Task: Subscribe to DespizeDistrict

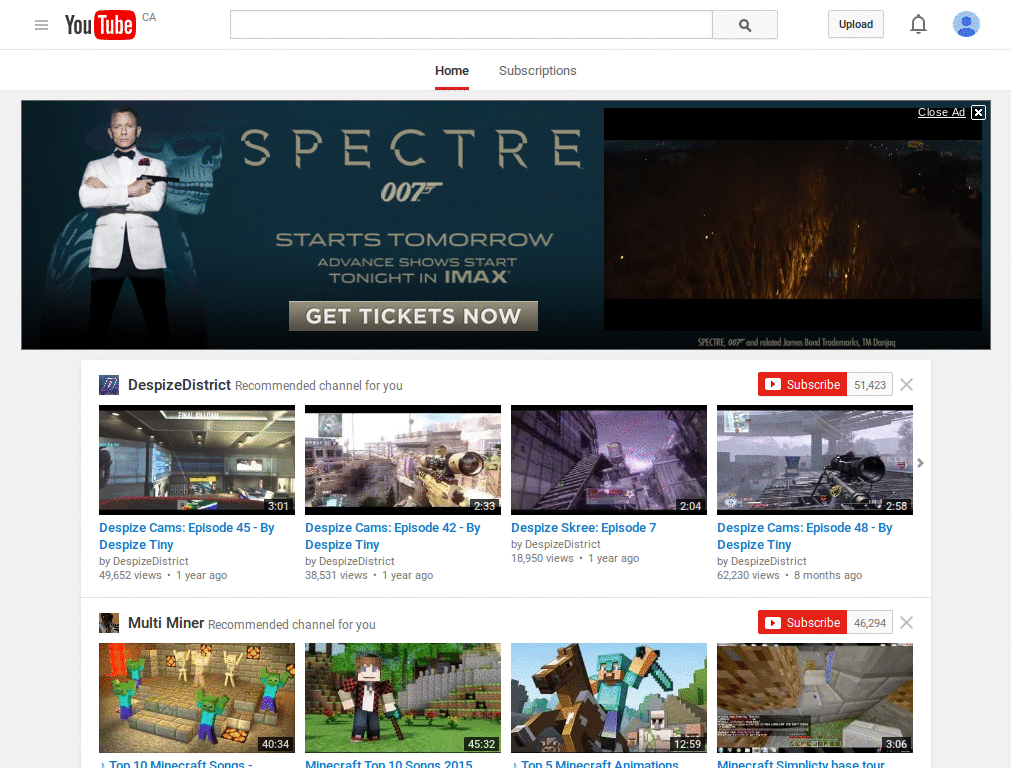Action: (803, 385)
